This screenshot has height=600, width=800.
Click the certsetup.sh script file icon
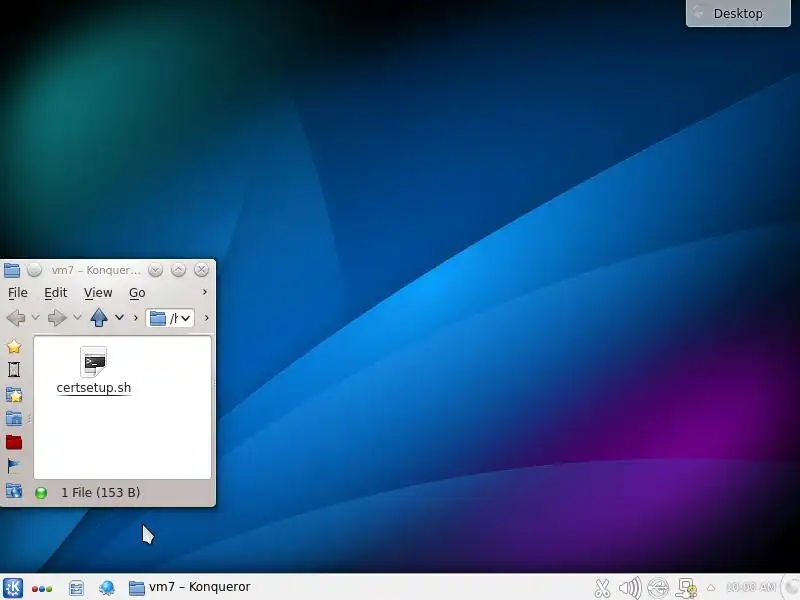(x=94, y=361)
